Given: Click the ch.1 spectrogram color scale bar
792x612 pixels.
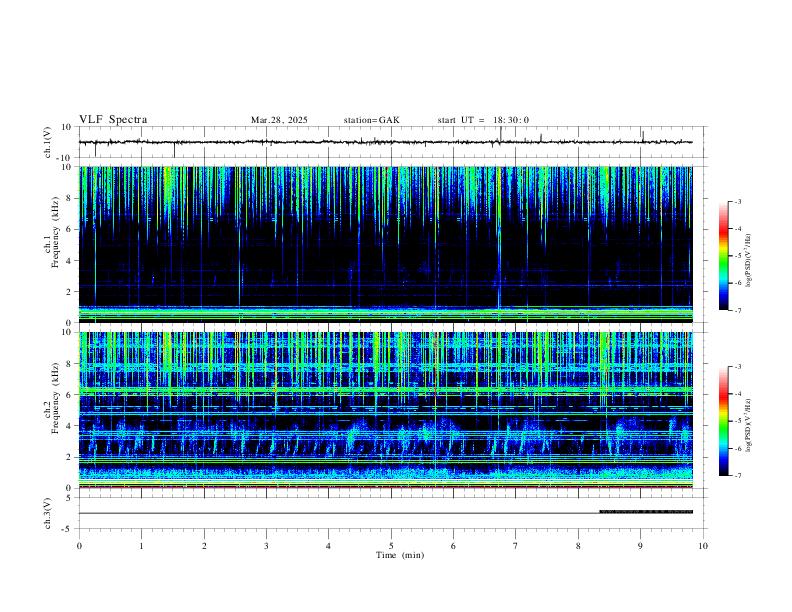Looking at the screenshot, I should click(x=724, y=256).
